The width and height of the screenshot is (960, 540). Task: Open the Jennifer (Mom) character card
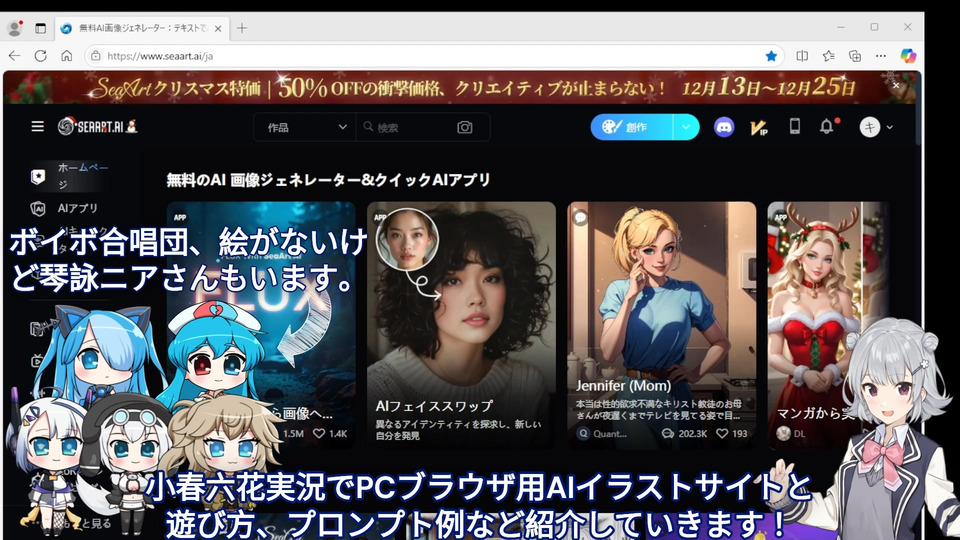click(x=662, y=324)
